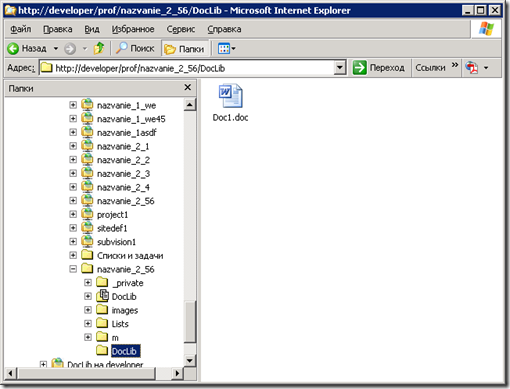The width and height of the screenshot is (510, 389).
Task: Select site icon for nazvanie_1_we
Action: 87,105
